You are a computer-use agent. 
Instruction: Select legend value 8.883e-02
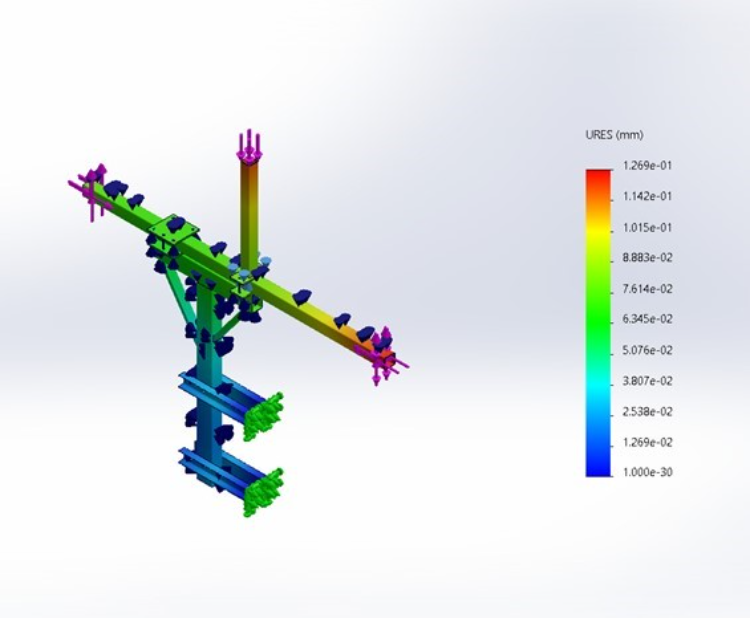(647, 258)
